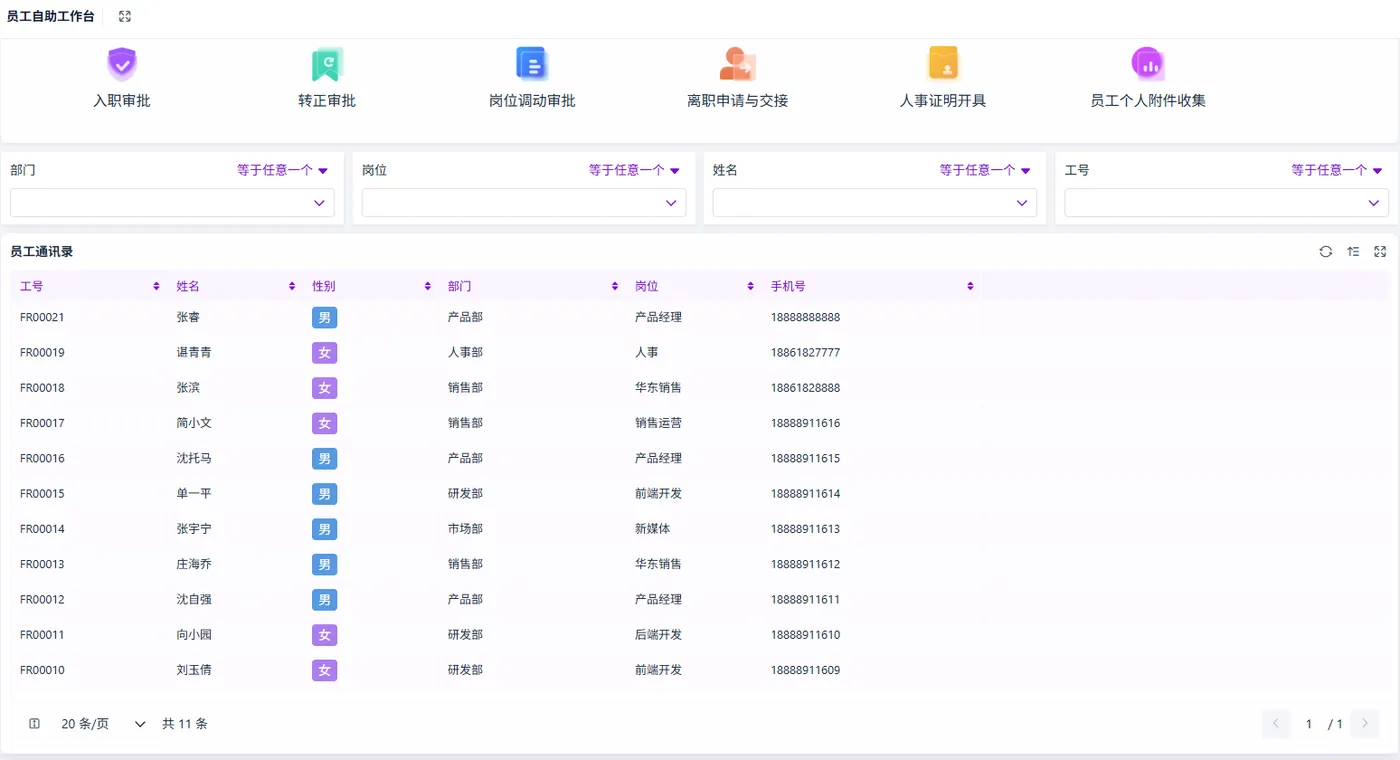Click phone number 18888888888
The image size is (1400, 760).
805,318
